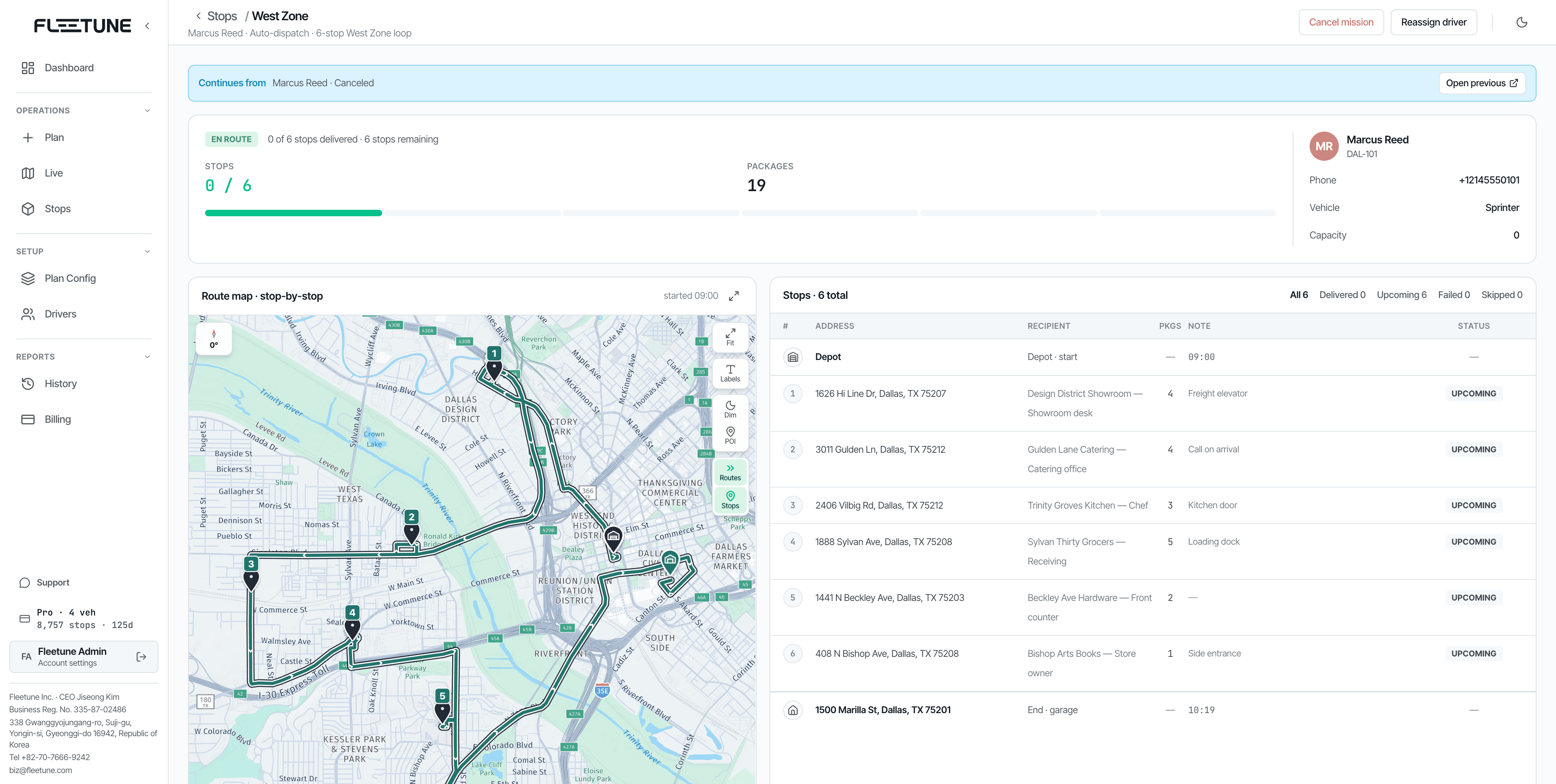1556x784 pixels.
Task: Click the depot icon in the Depot row
Action: coord(793,357)
